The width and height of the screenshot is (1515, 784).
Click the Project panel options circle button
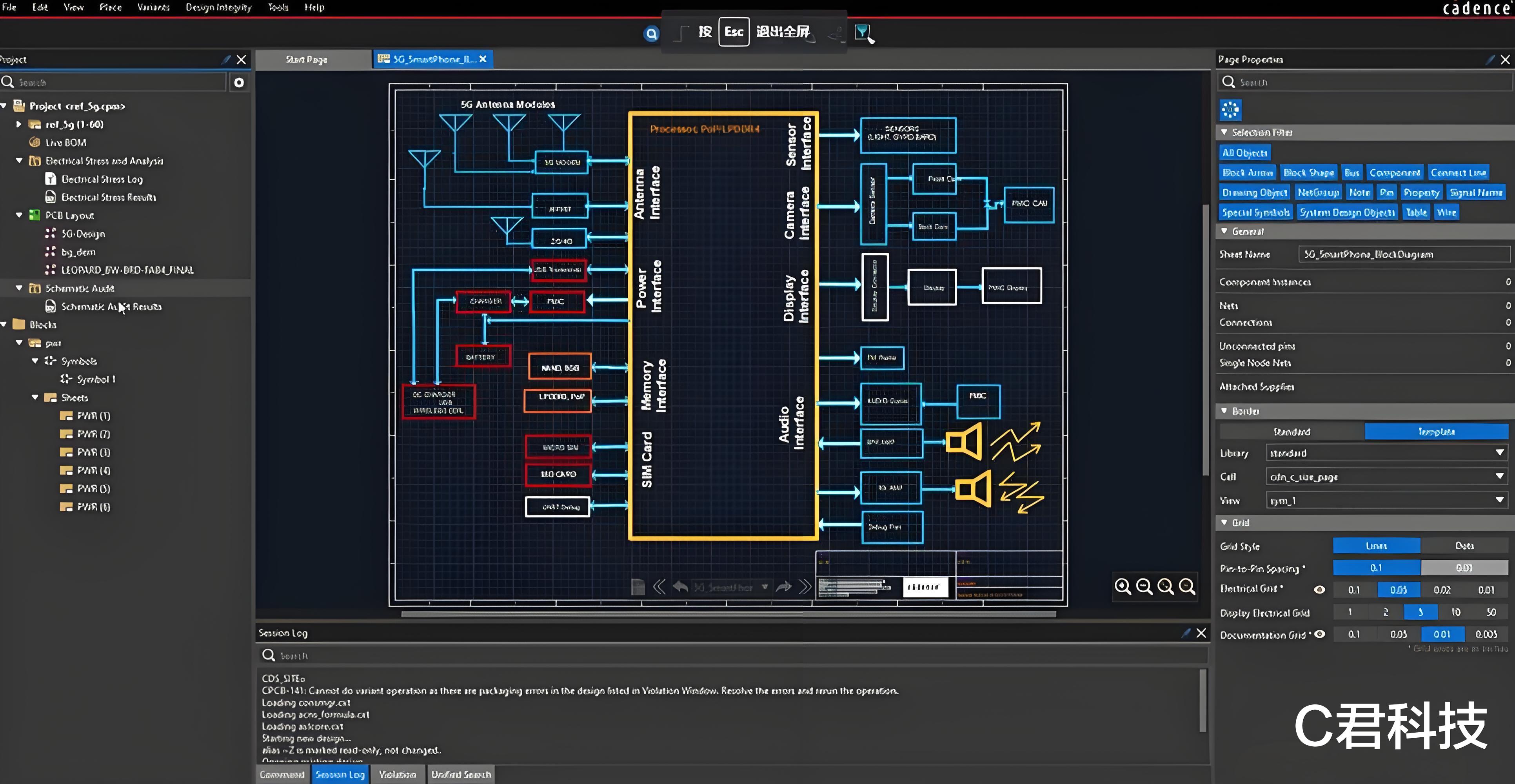point(239,83)
